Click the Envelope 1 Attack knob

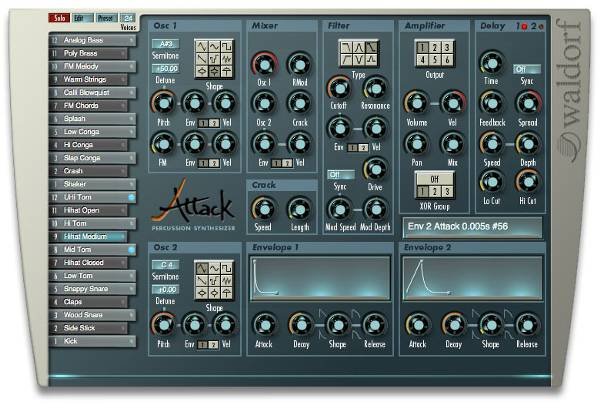click(264, 322)
